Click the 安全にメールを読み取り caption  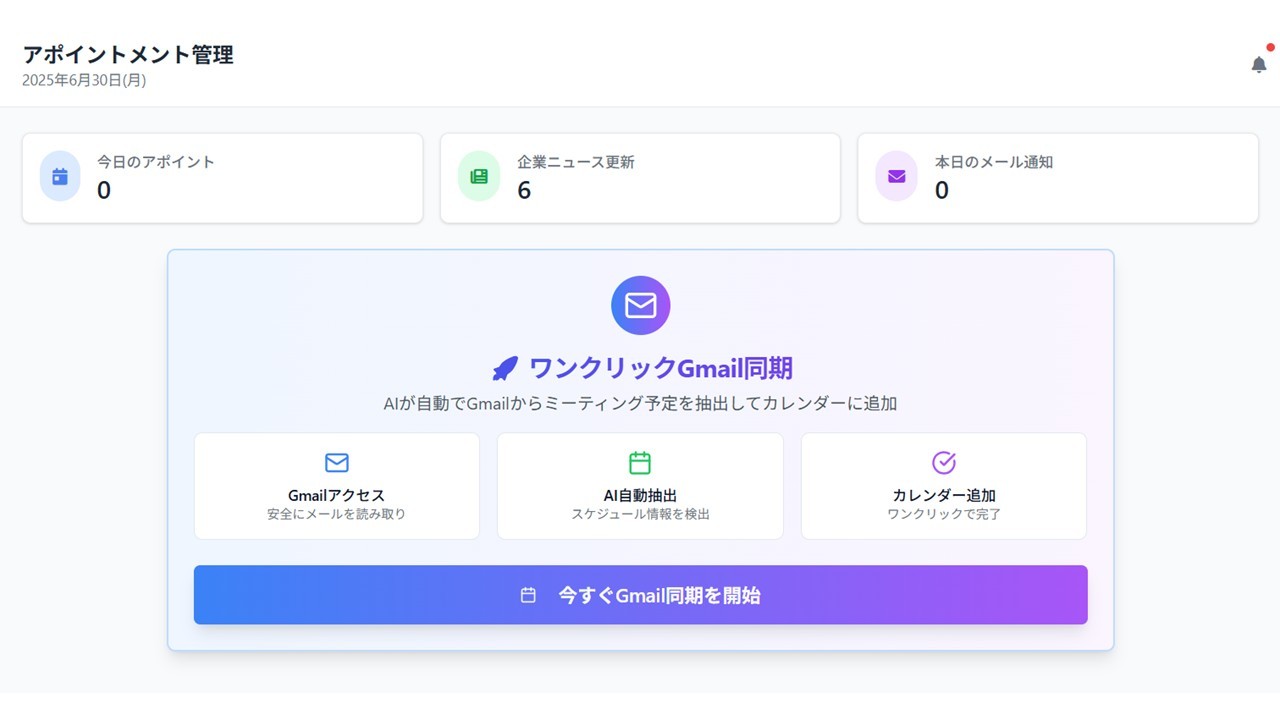(x=336, y=514)
